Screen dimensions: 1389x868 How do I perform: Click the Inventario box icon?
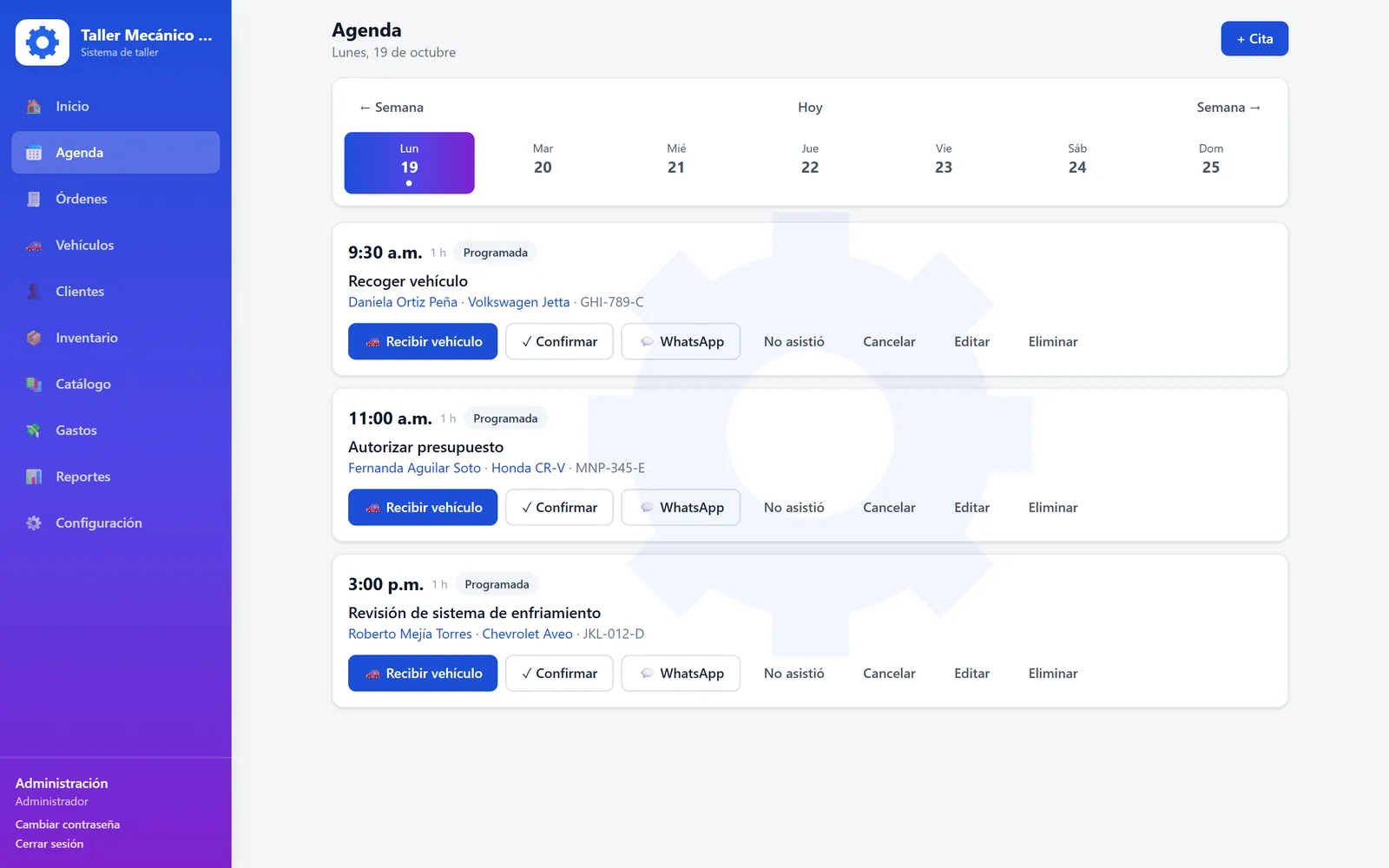point(34,338)
